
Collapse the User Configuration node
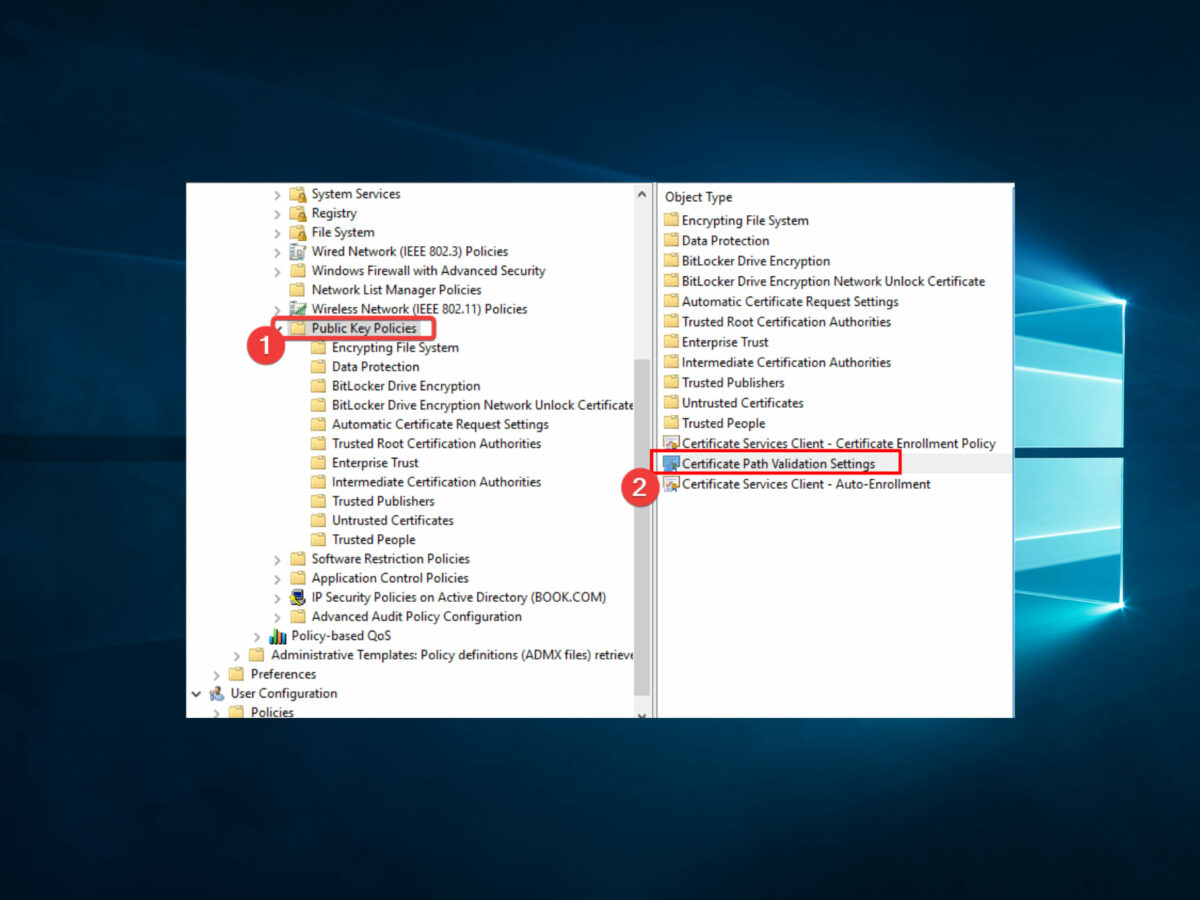[x=196, y=693]
